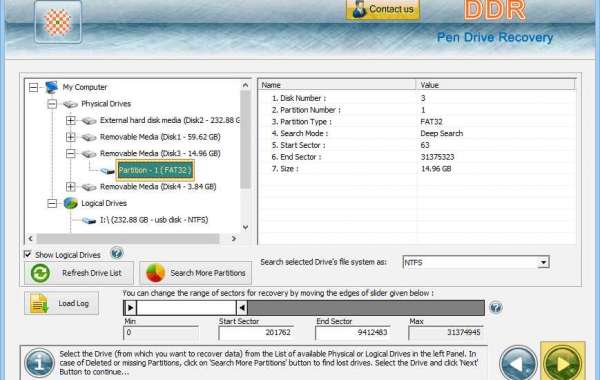Click tree scrollbar up arrow

(245, 85)
